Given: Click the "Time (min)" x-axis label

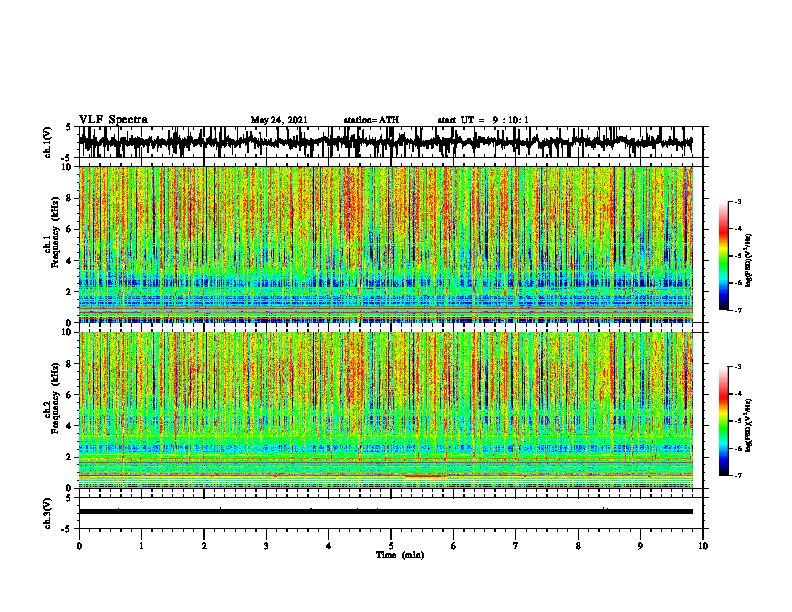Looking at the screenshot, I should click(400, 555).
